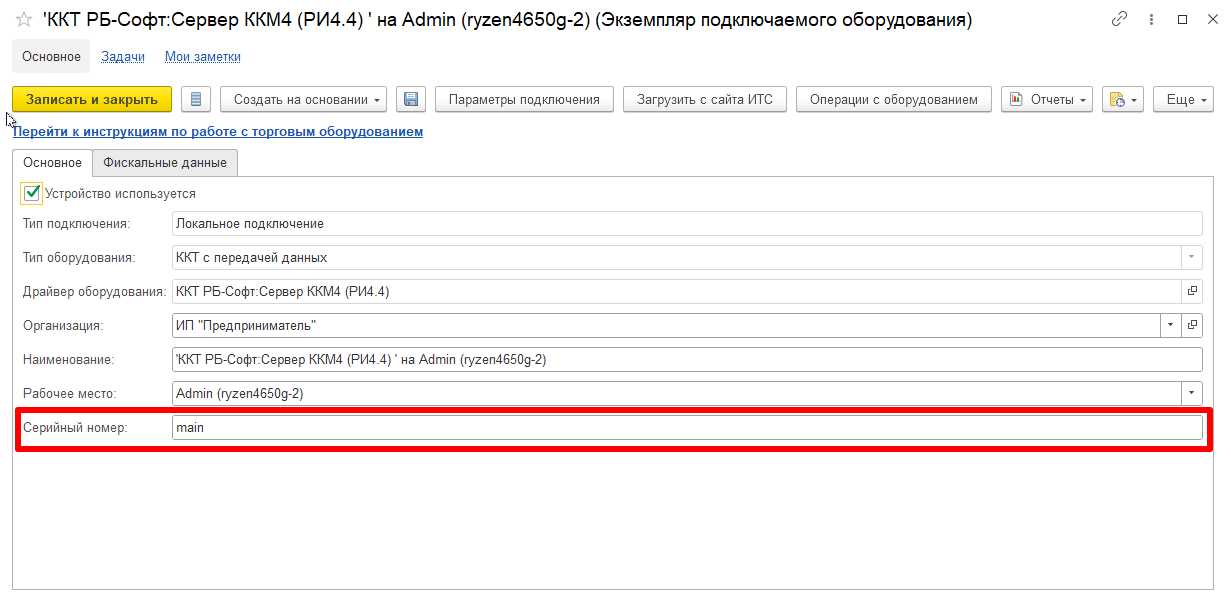Open Задачи navigation link
The width and height of the screenshot is (1231, 597).
[x=123, y=57]
